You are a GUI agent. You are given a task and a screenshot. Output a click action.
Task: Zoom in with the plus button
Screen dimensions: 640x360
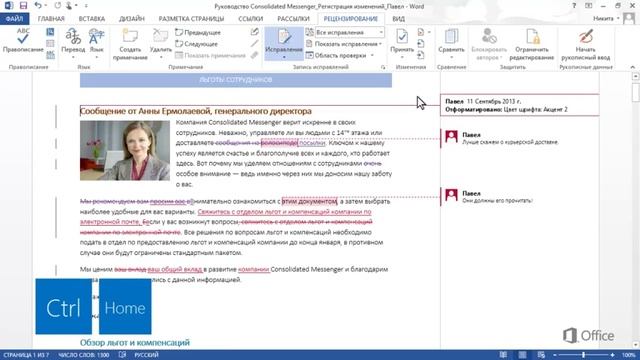tap(613, 355)
